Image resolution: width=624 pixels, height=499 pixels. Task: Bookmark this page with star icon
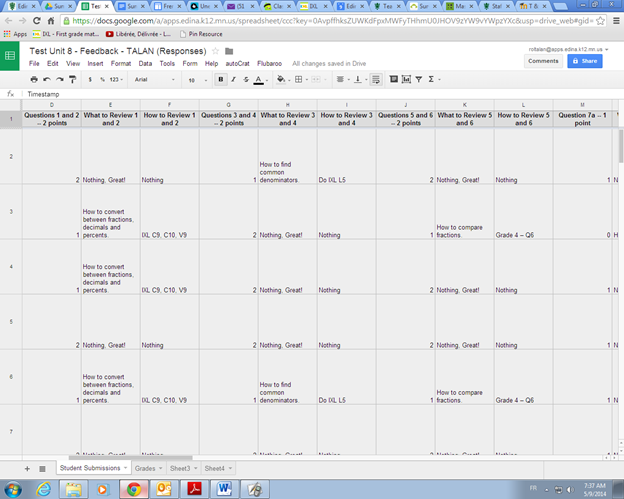pyautogui.click(x=600, y=21)
